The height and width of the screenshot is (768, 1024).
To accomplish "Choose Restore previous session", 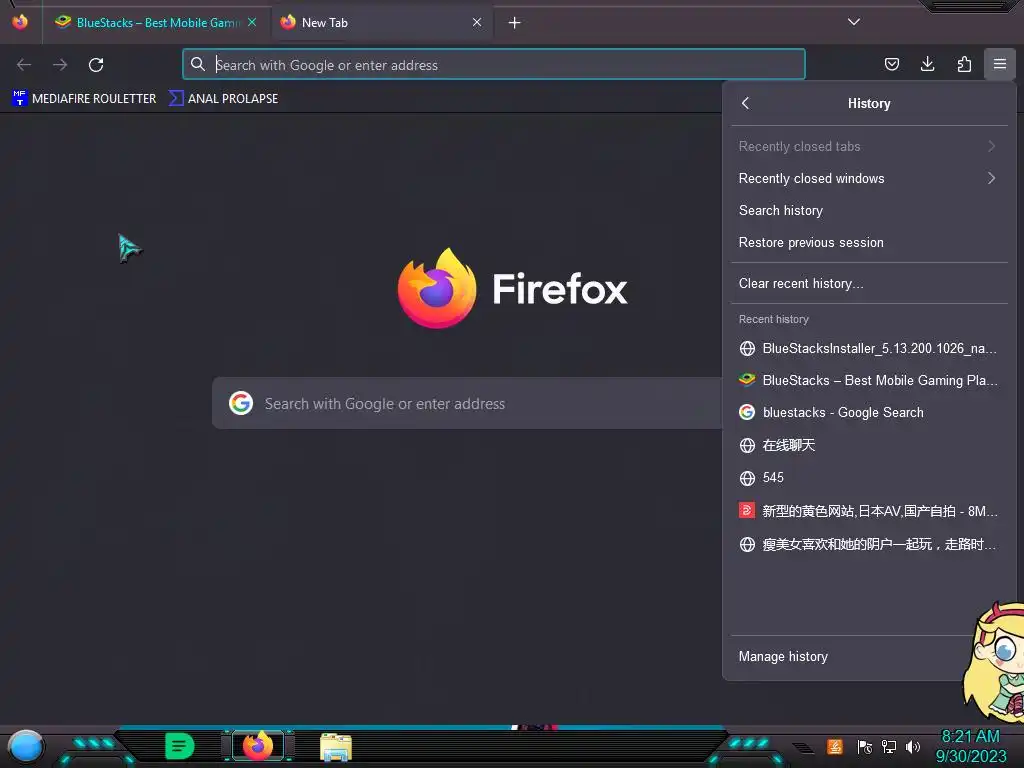I will [x=869, y=242].
